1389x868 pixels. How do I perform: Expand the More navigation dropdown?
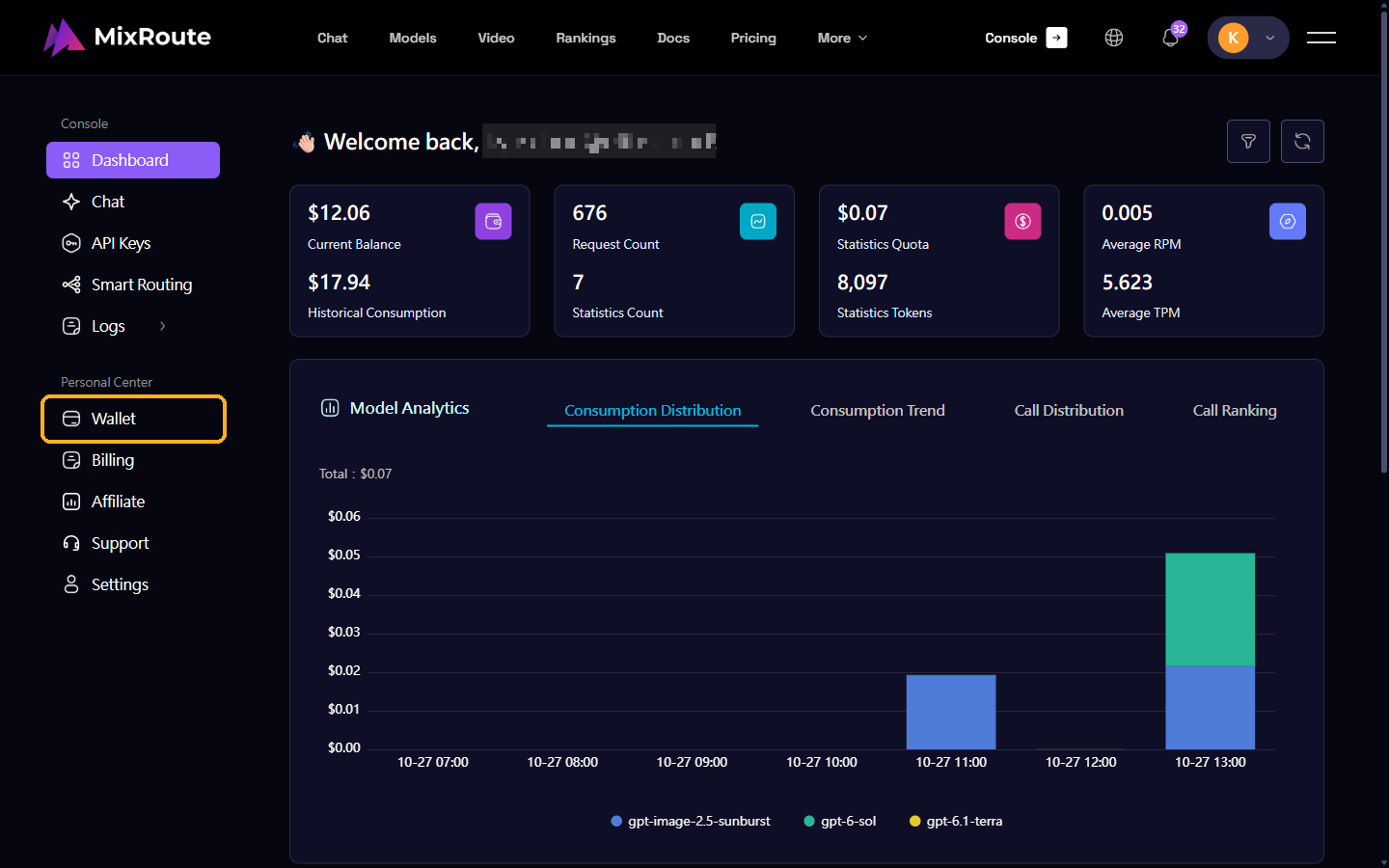click(x=842, y=38)
